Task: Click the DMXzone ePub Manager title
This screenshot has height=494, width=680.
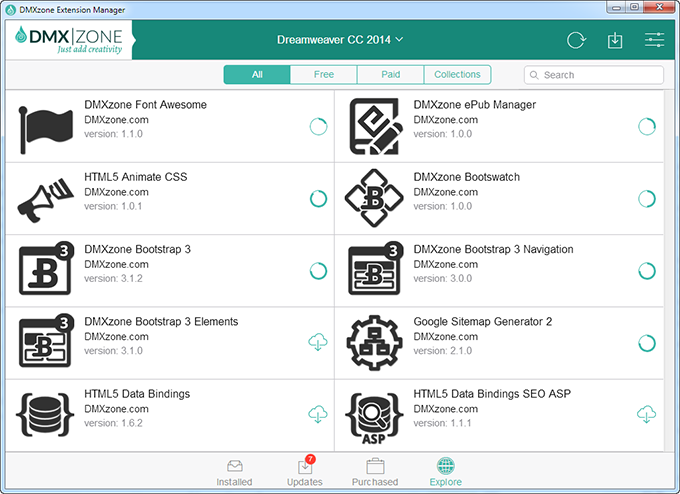Action: coord(474,105)
